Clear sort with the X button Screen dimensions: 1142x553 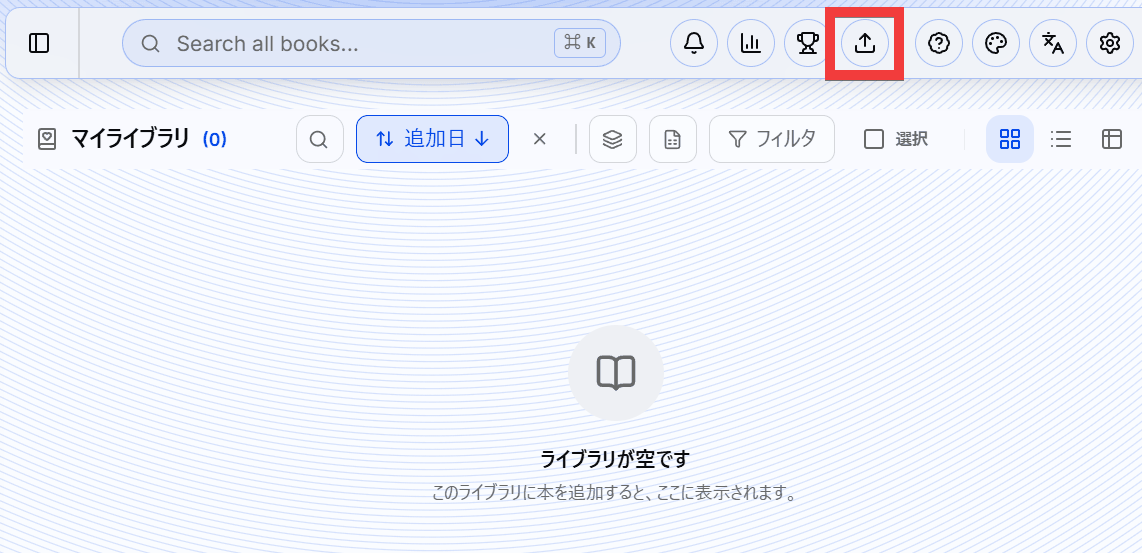pyautogui.click(x=539, y=139)
